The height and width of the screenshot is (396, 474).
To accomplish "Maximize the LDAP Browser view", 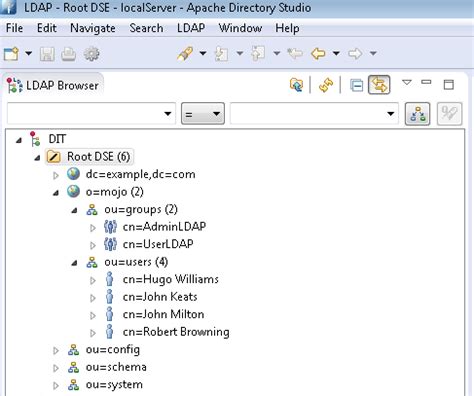I will (x=449, y=85).
